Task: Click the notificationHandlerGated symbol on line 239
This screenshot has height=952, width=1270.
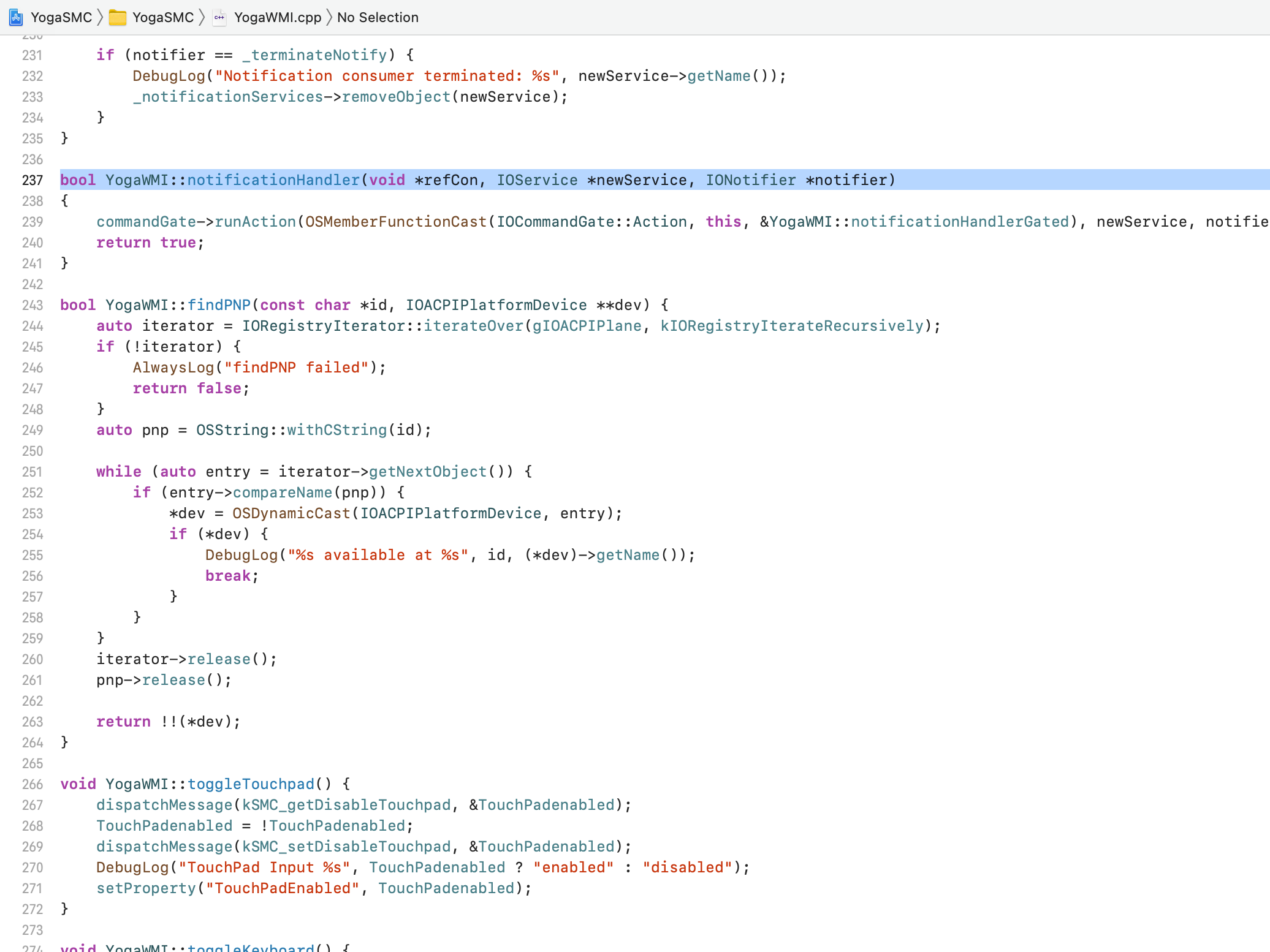Action: [x=959, y=221]
